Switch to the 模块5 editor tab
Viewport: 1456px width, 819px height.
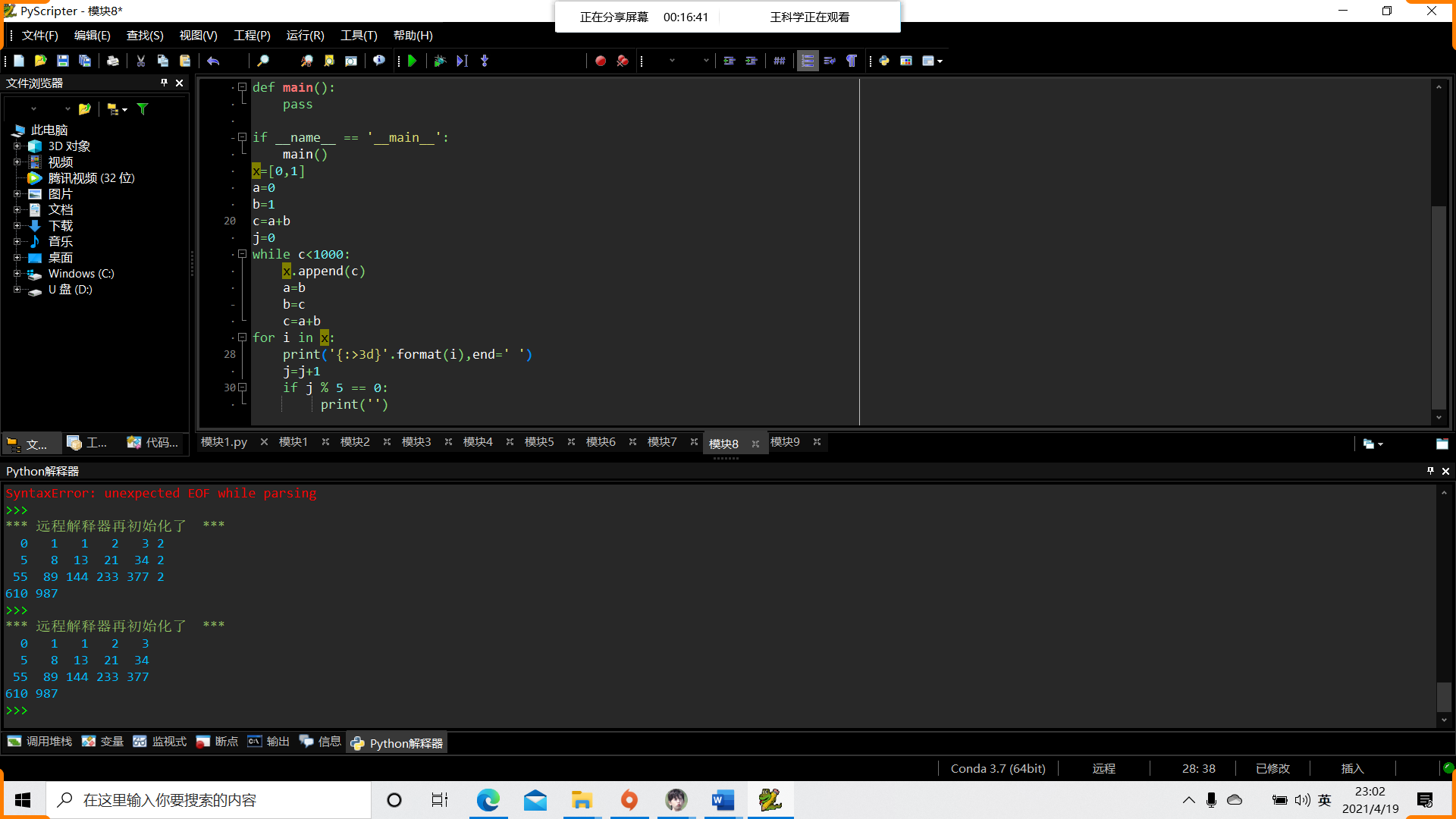539,442
